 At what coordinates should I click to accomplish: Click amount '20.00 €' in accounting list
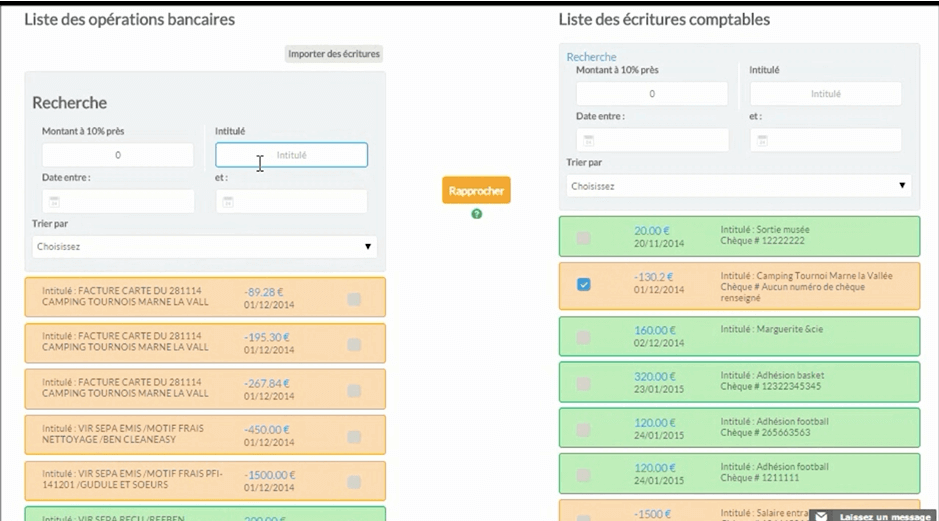(652, 231)
